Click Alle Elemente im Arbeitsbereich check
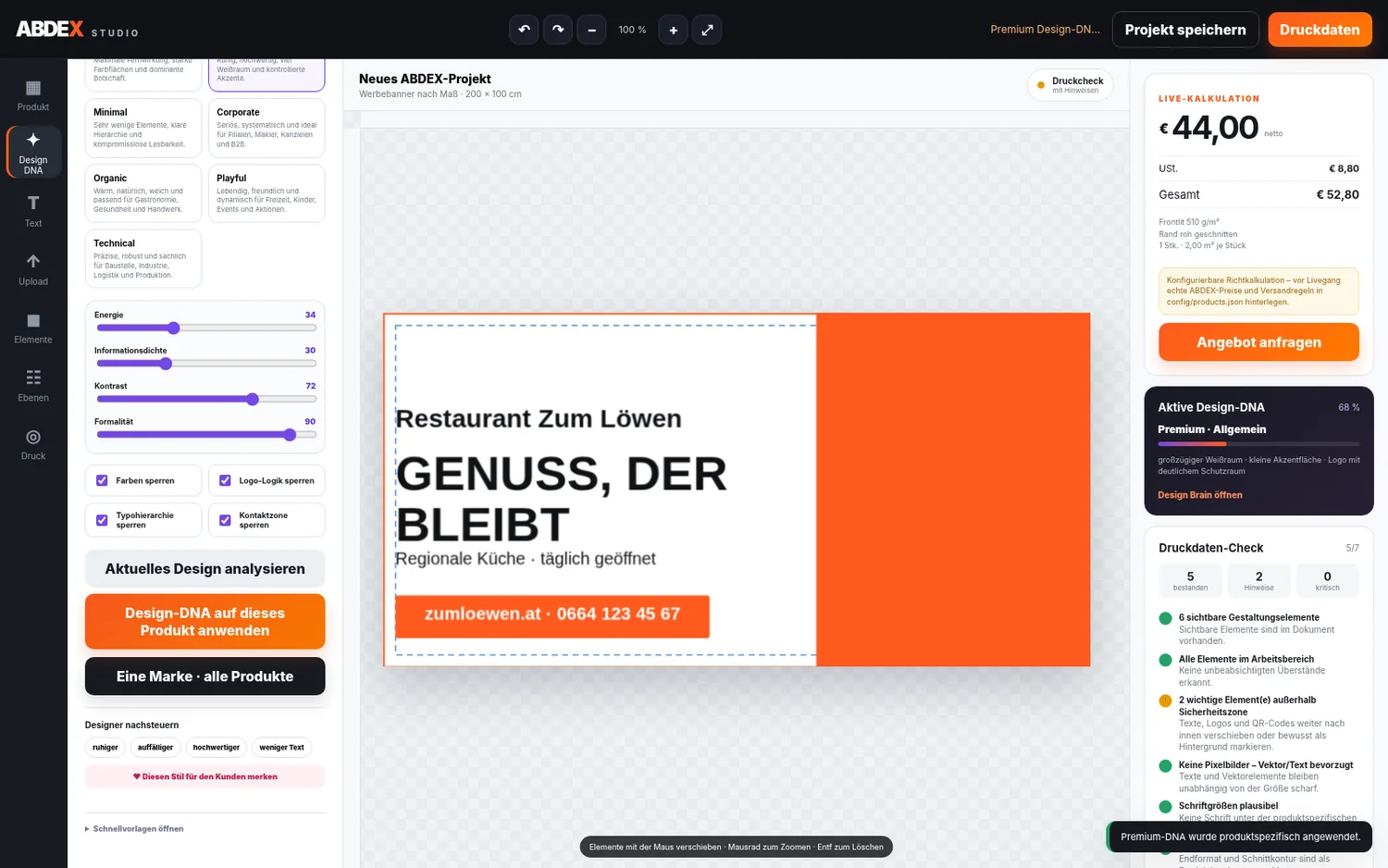The height and width of the screenshot is (868, 1388). click(1258, 671)
